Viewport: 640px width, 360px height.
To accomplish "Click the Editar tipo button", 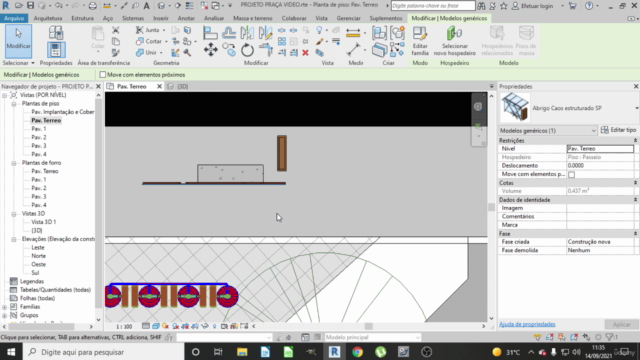I will coord(618,130).
